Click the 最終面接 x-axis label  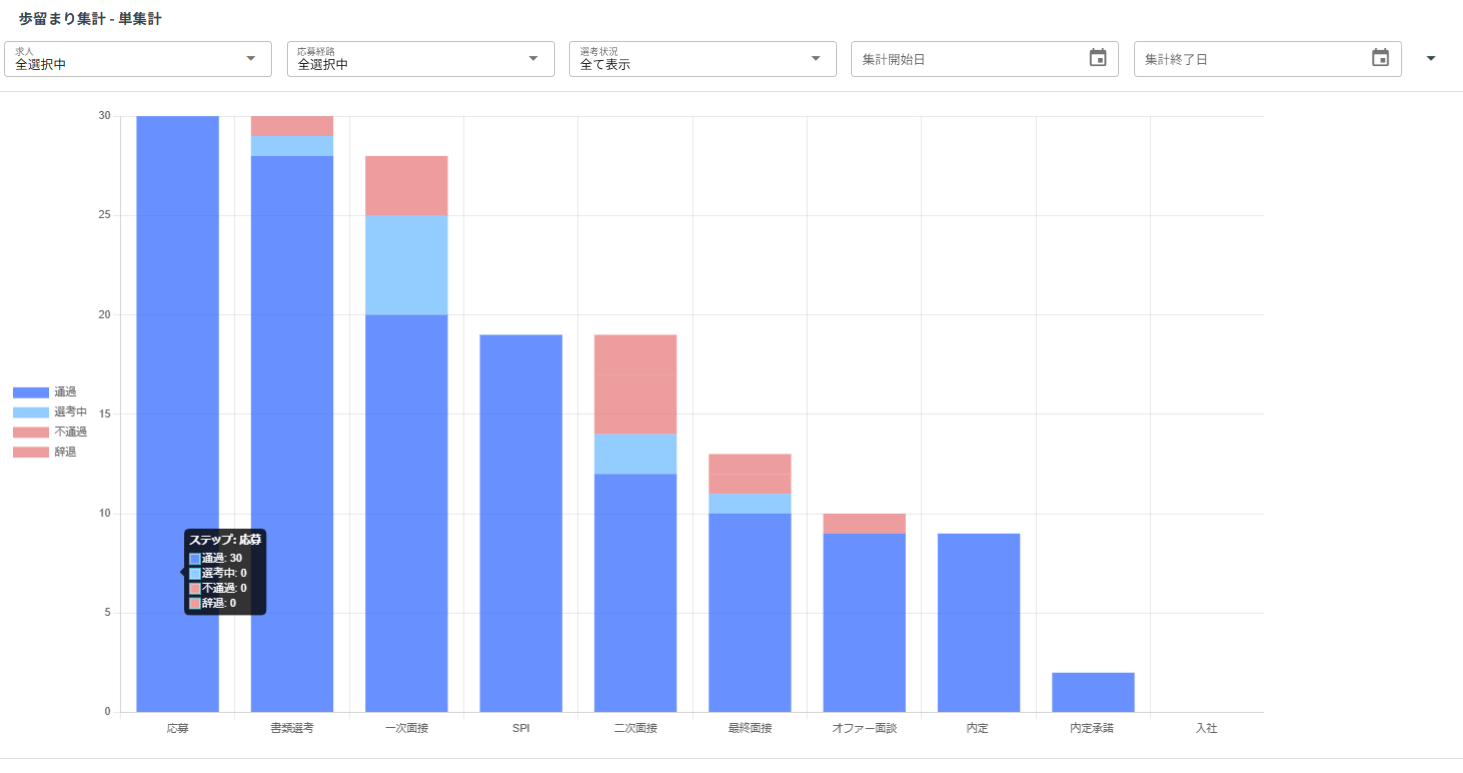[750, 728]
